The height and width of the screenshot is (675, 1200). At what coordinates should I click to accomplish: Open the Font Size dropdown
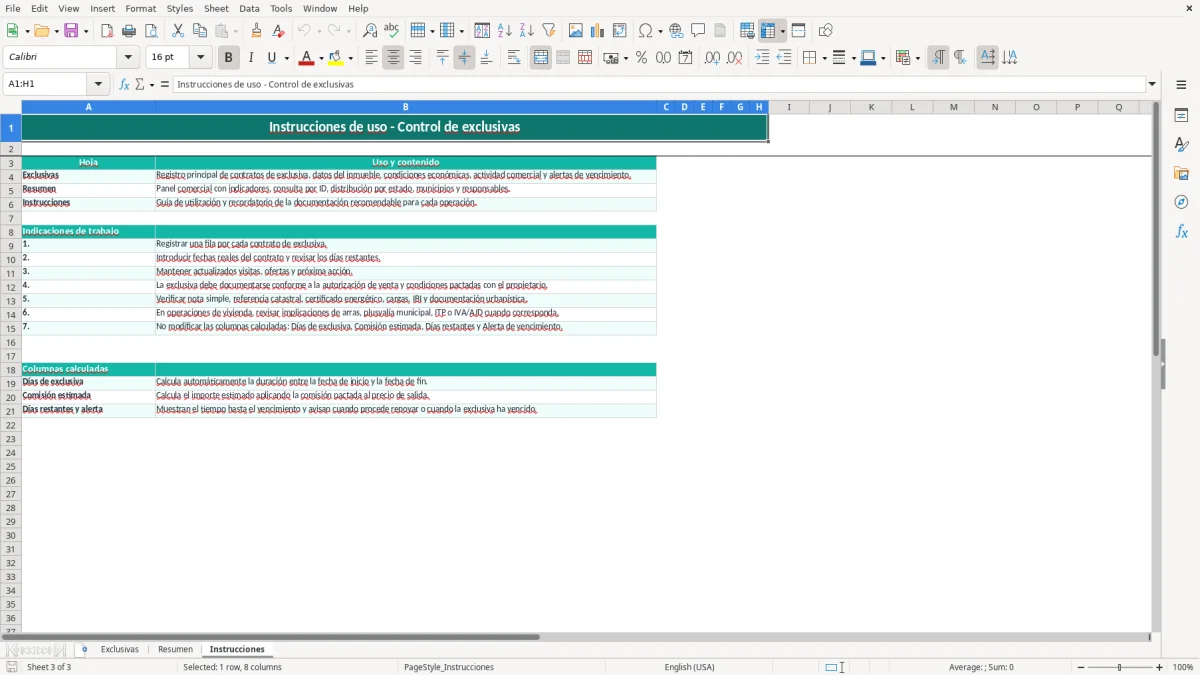pyautogui.click(x=201, y=58)
